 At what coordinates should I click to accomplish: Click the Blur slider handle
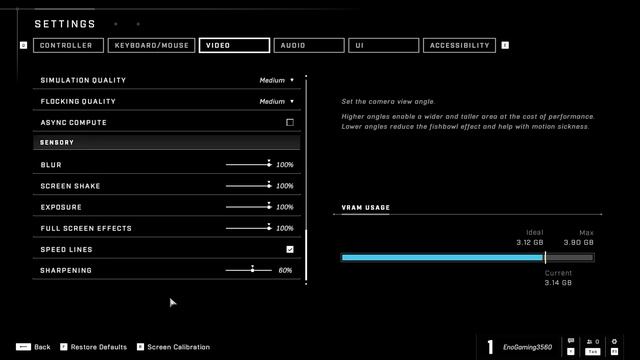click(269, 164)
